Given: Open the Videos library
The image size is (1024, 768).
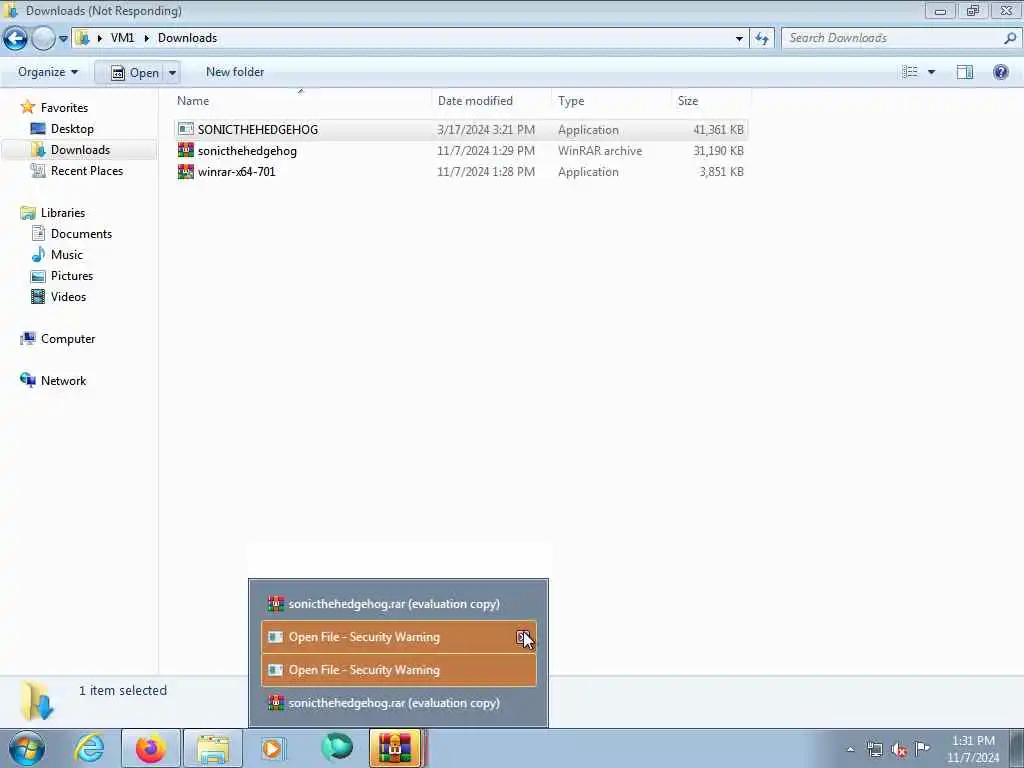Looking at the screenshot, I should tap(68, 296).
